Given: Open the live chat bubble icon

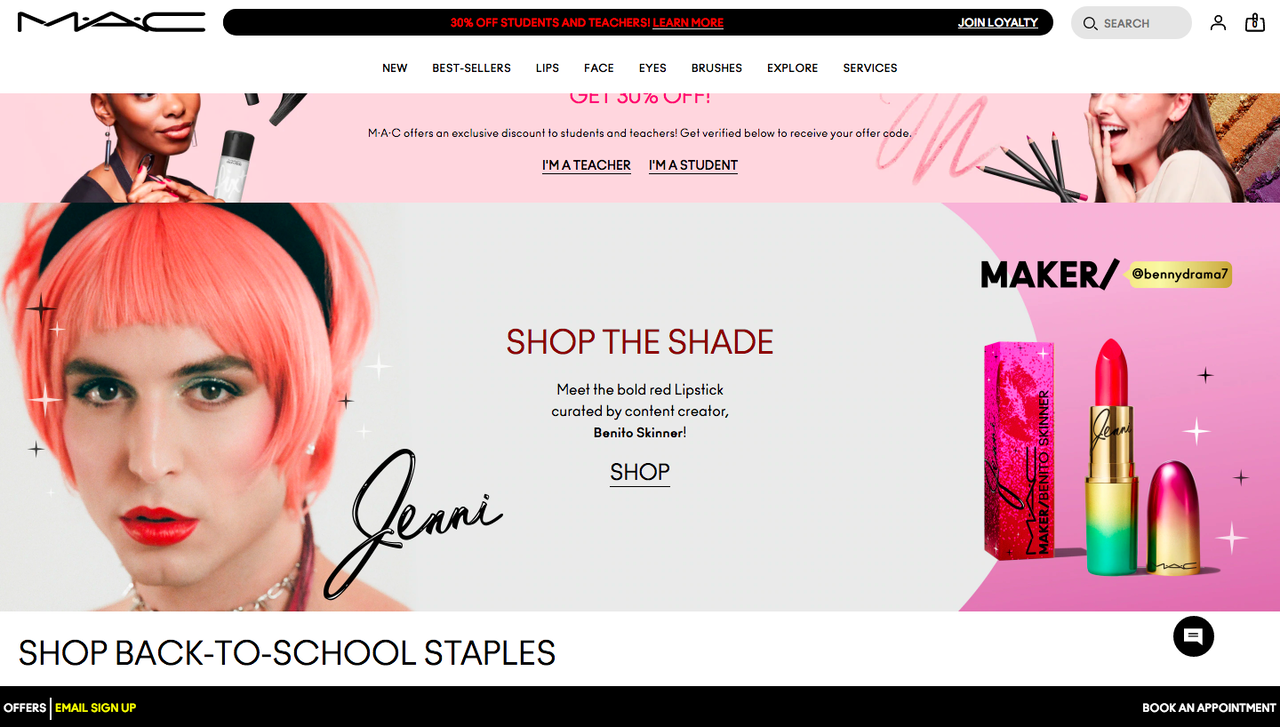Looking at the screenshot, I should pos(1193,636).
